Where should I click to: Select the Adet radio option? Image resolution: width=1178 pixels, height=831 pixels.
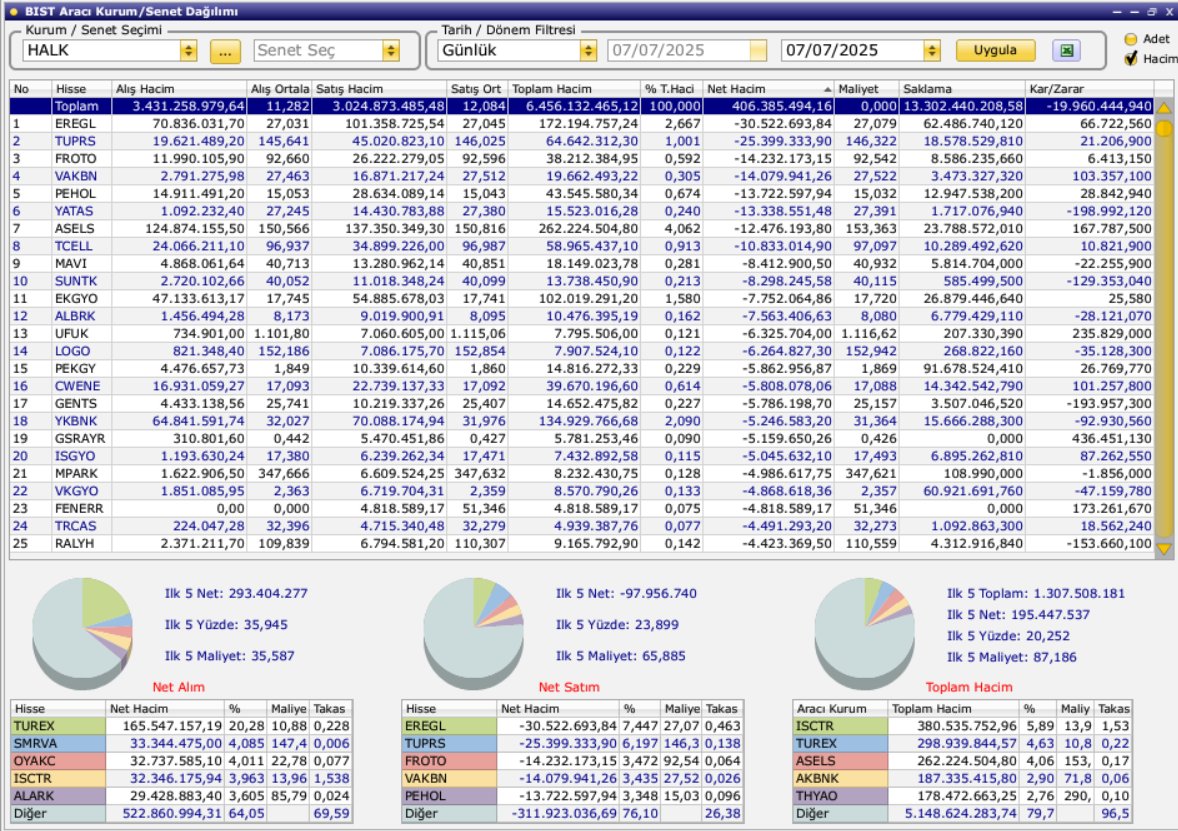click(1131, 39)
